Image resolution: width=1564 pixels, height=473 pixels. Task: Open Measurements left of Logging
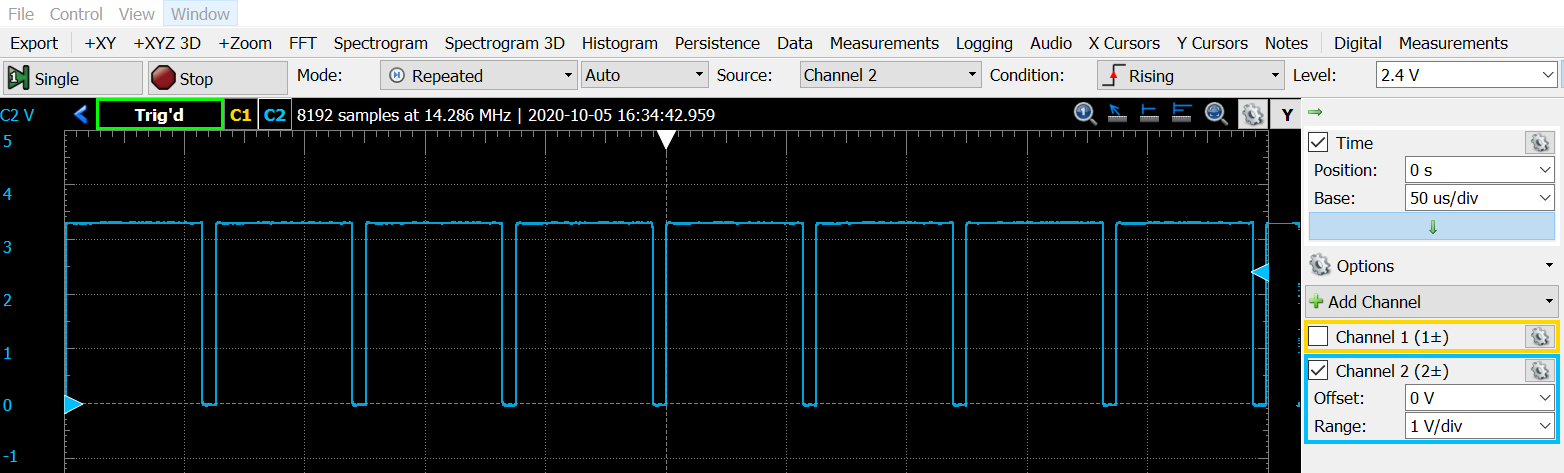(x=884, y=43)
